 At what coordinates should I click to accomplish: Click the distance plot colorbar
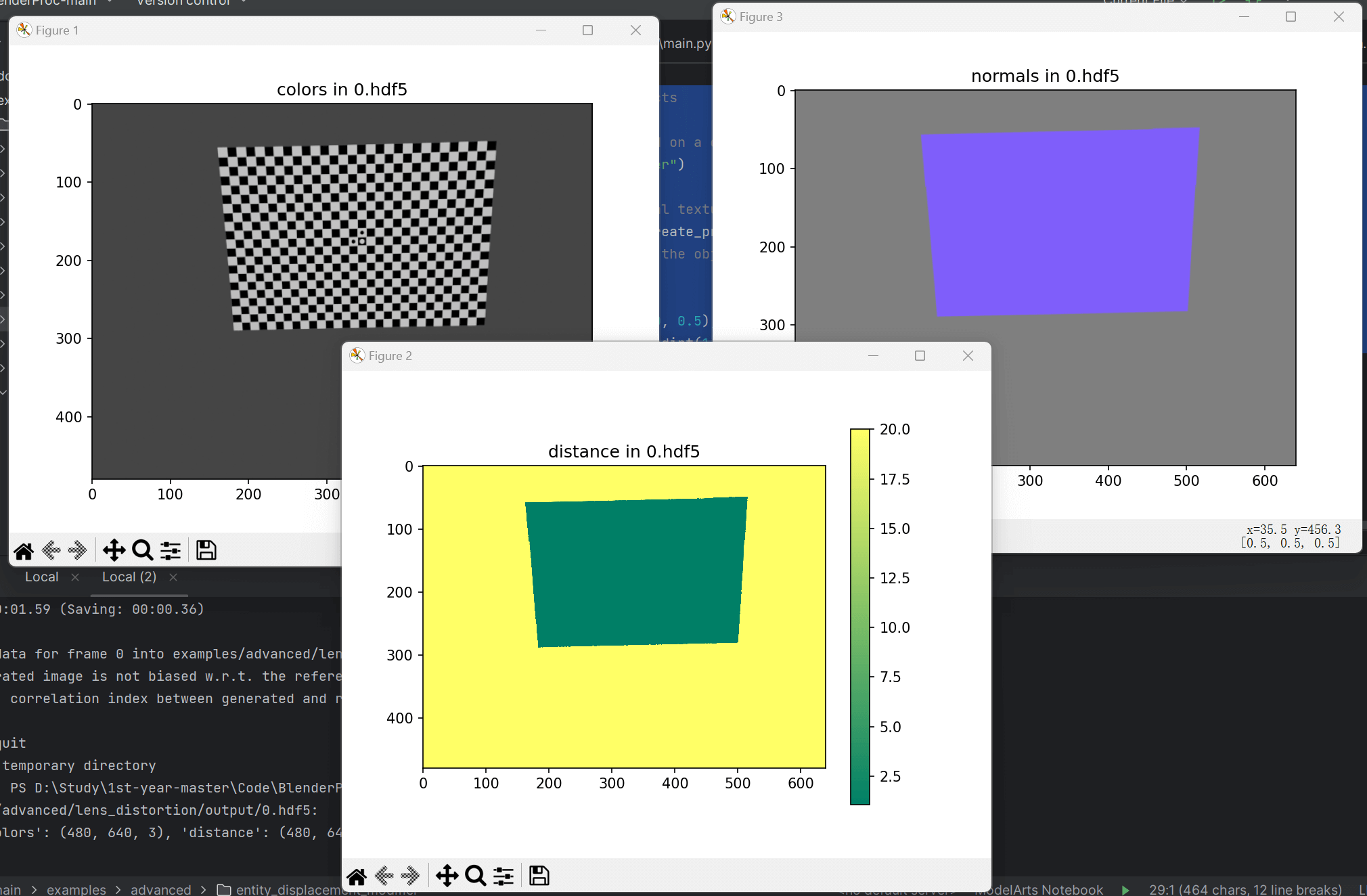point(859,616)
